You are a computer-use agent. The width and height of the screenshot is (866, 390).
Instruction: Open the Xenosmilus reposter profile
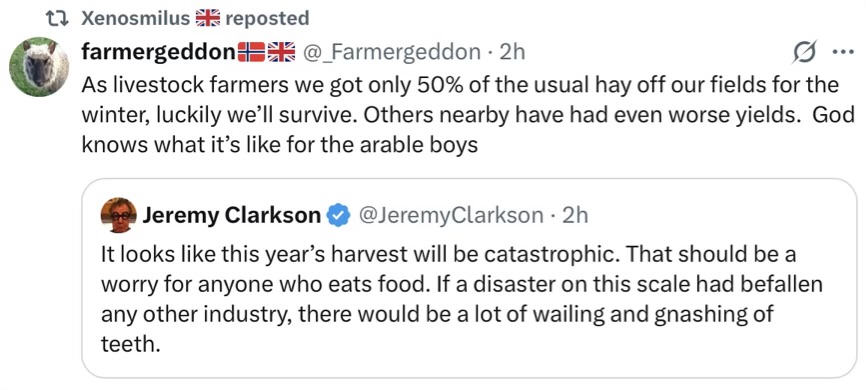[x=135, y=19]
